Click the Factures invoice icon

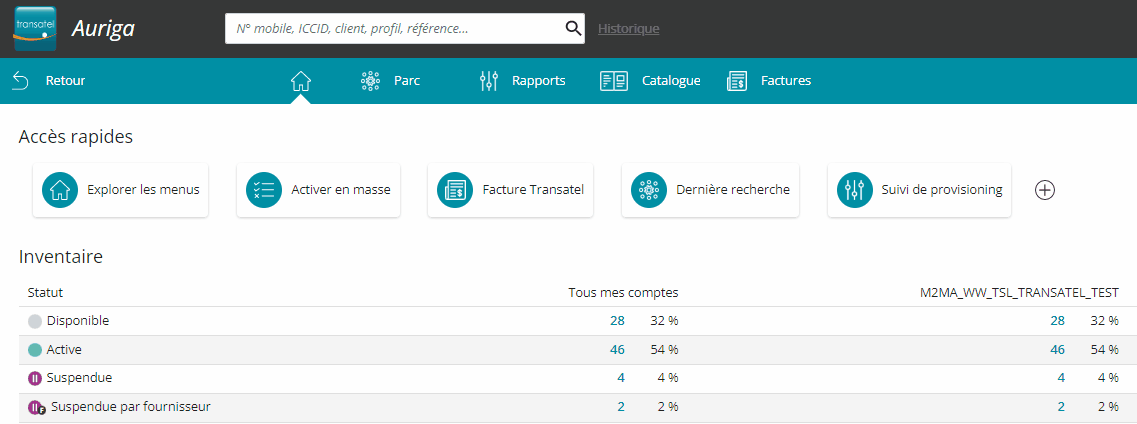tap(737, 80)
